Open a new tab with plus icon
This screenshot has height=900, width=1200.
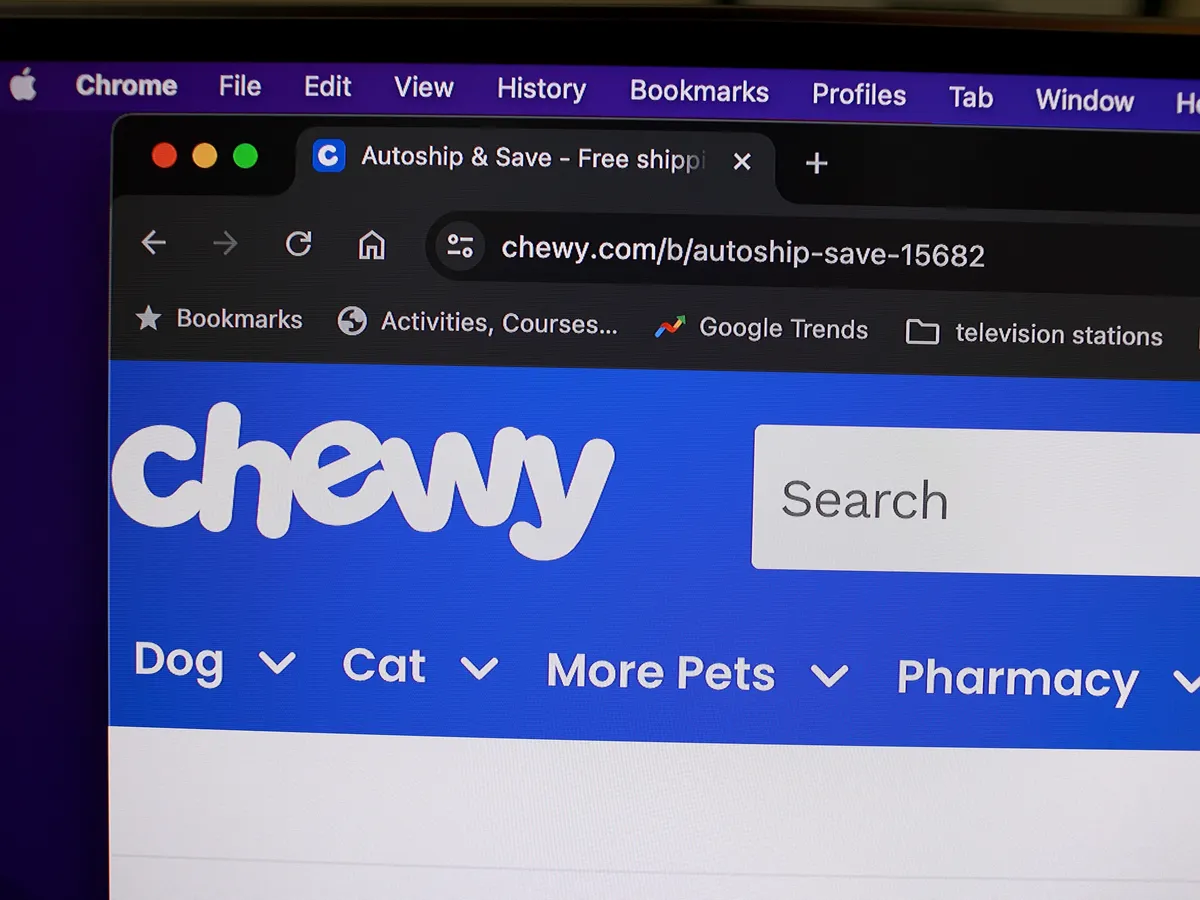click(817, 163)
